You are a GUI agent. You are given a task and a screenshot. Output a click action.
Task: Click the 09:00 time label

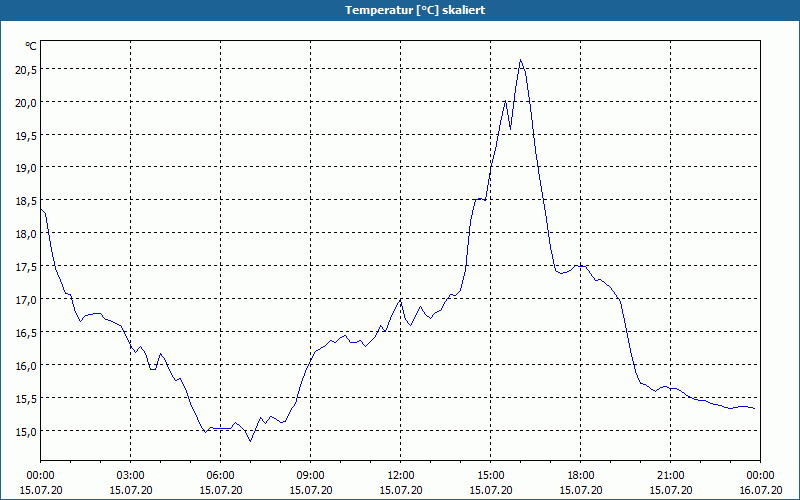click(311, 476)
